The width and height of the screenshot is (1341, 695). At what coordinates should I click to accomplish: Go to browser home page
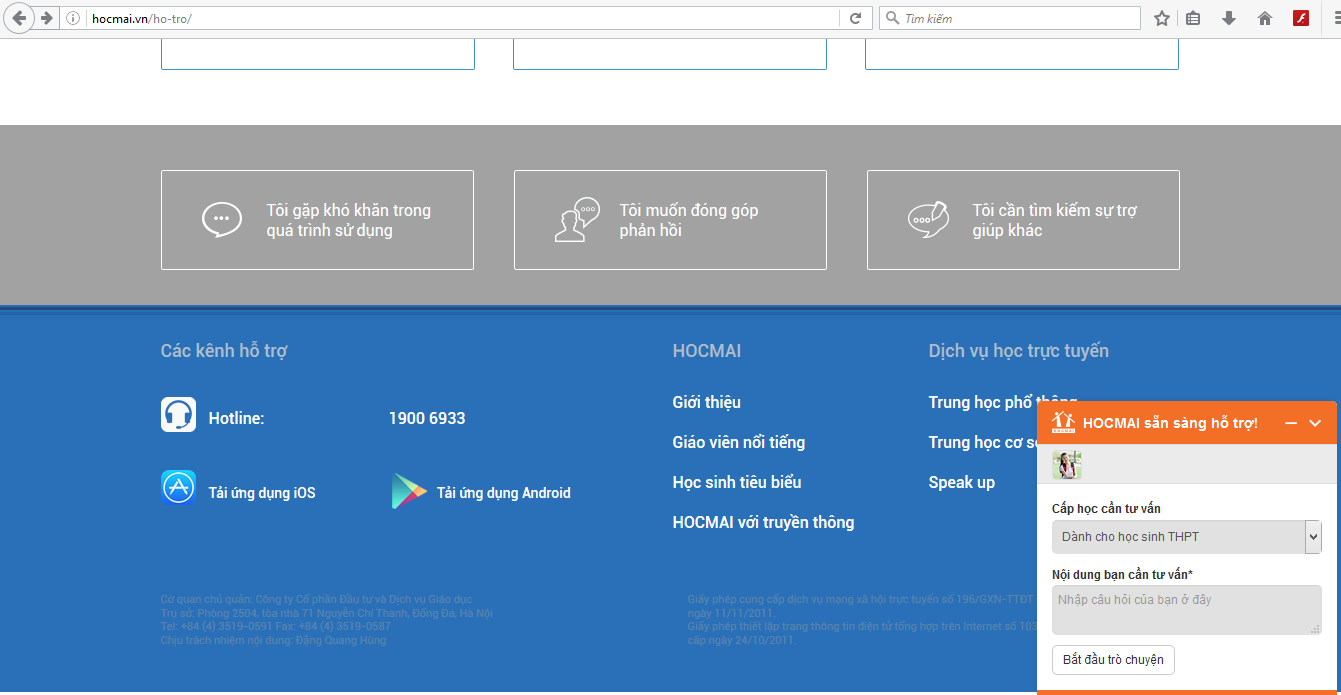pyautogui.click(x=1265, y=18)
